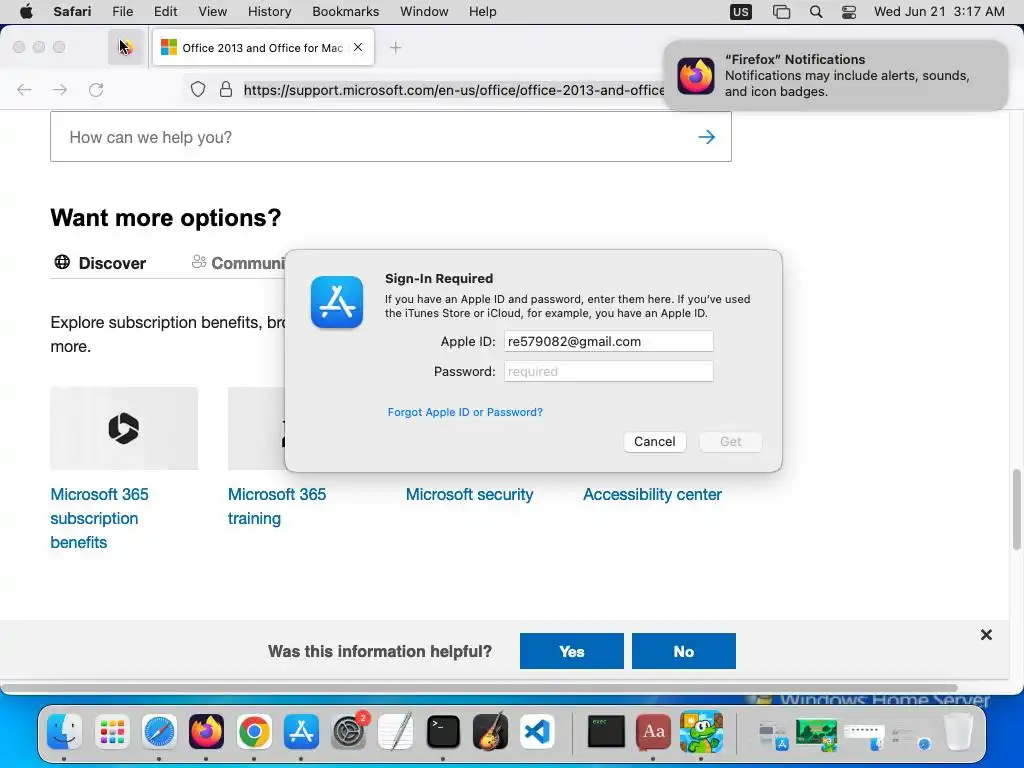This screenshot has height=768, width=1024.
Task: Click the date and time in menu bar
Action: 939,11
